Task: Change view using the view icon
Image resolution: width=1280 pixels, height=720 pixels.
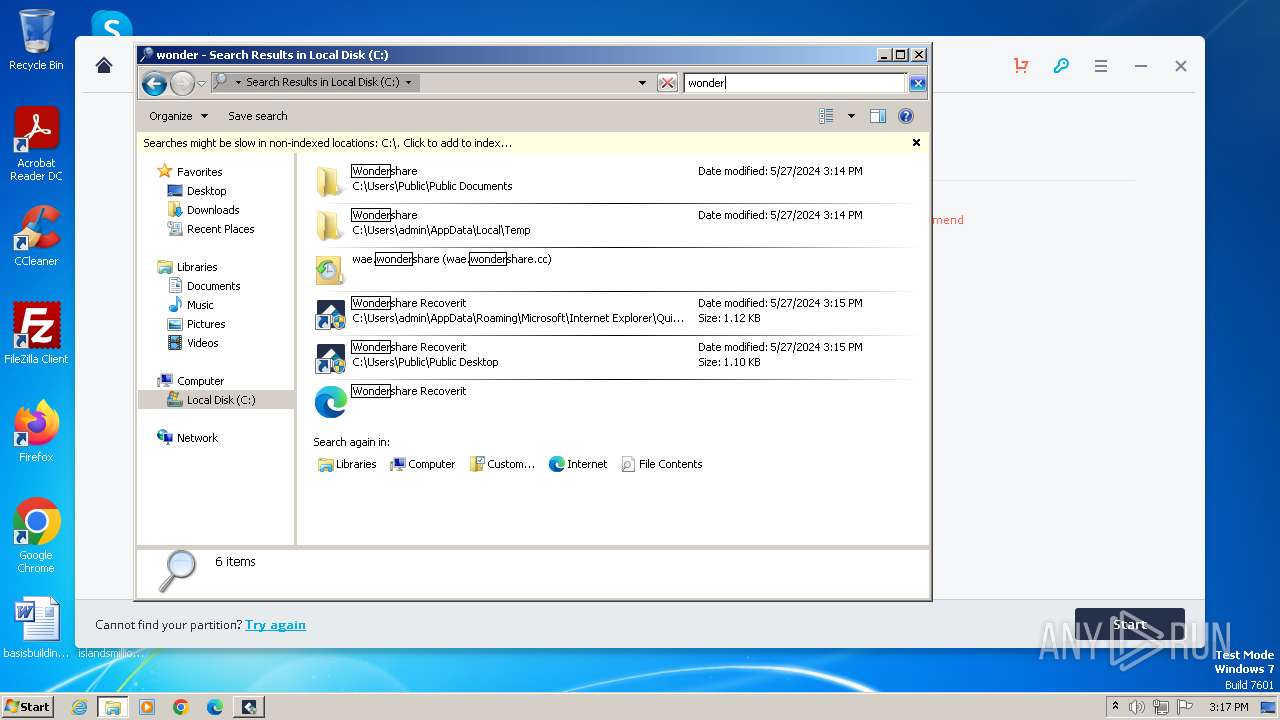Action: click(x=827, y=116)
